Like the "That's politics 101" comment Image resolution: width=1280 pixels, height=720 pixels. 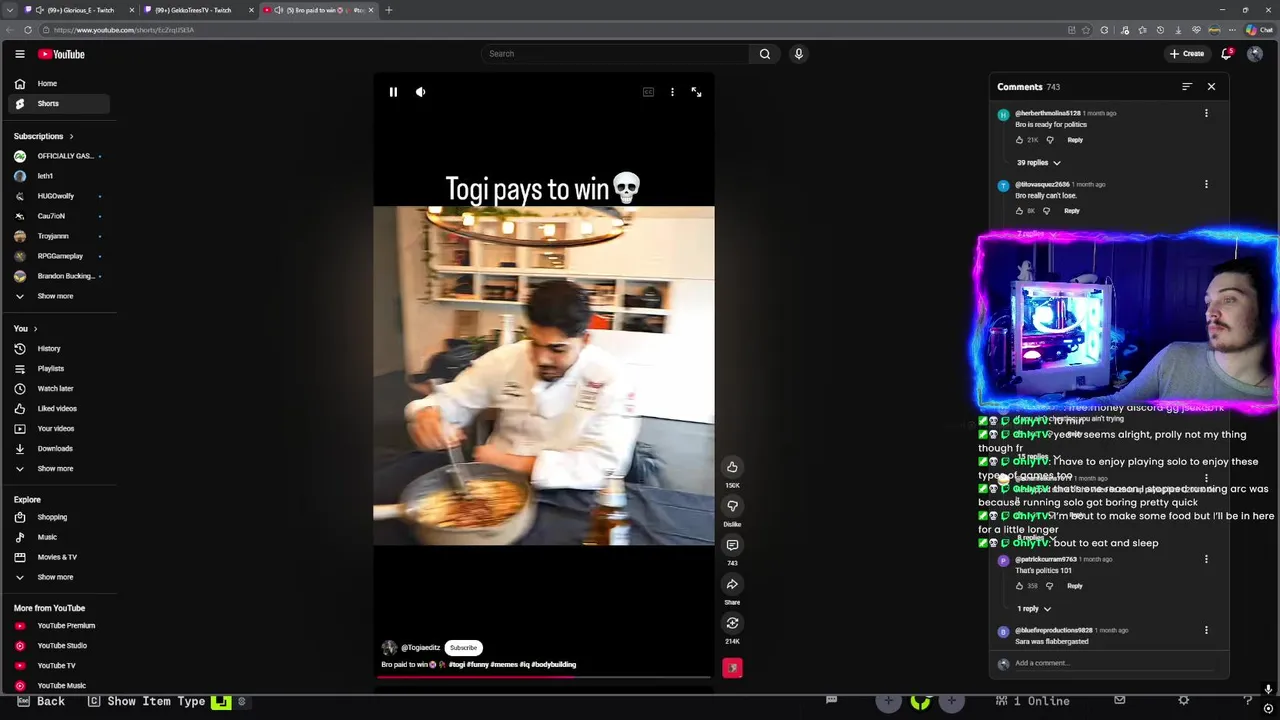coord(1019,586)
